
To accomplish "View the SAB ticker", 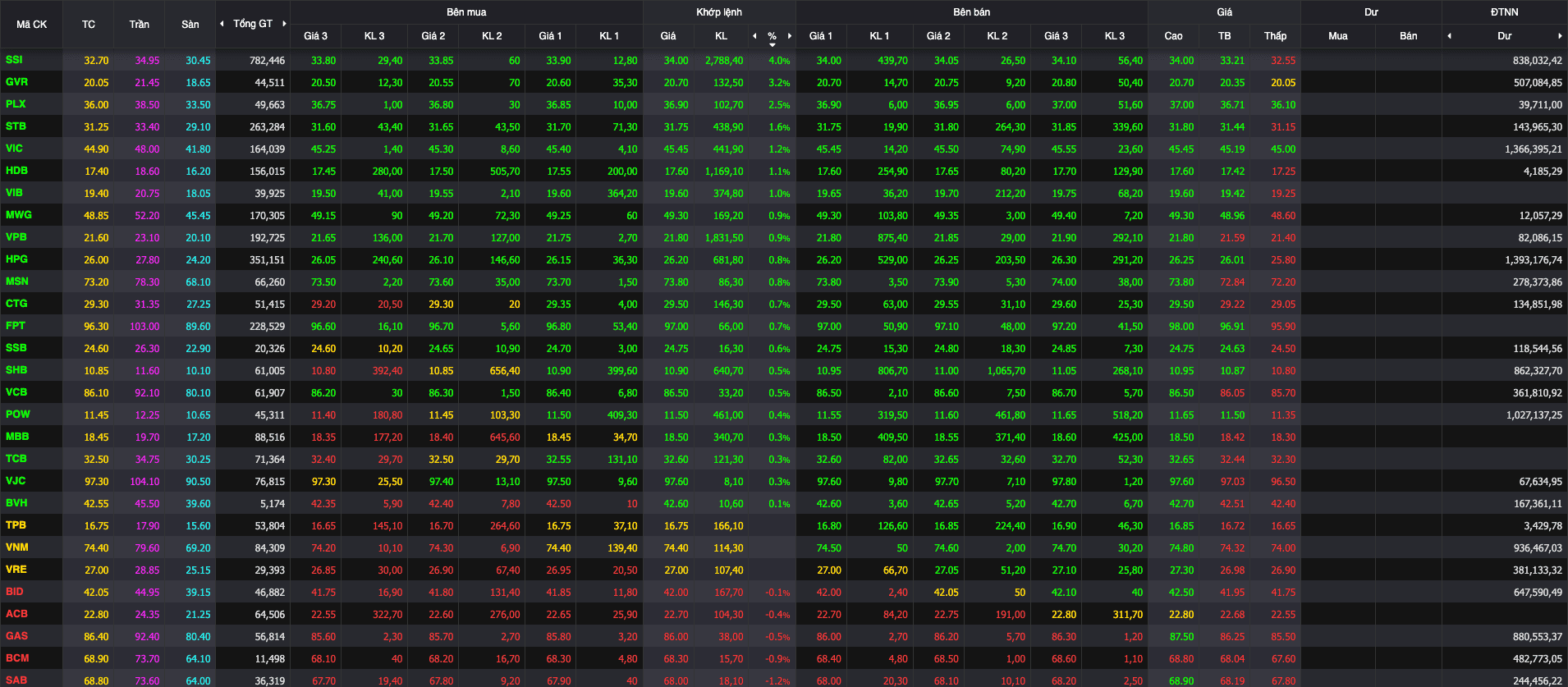I will pyautogui.click(x=16, y=680).
